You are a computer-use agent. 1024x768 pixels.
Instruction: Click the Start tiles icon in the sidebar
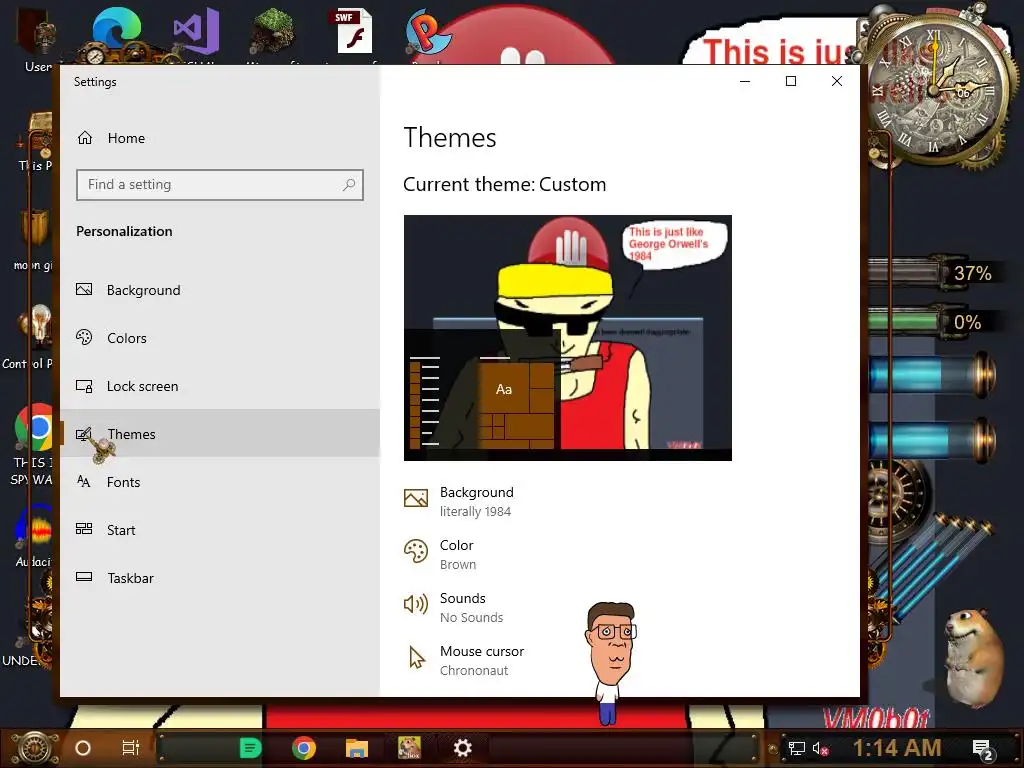[x=84, y=529]
